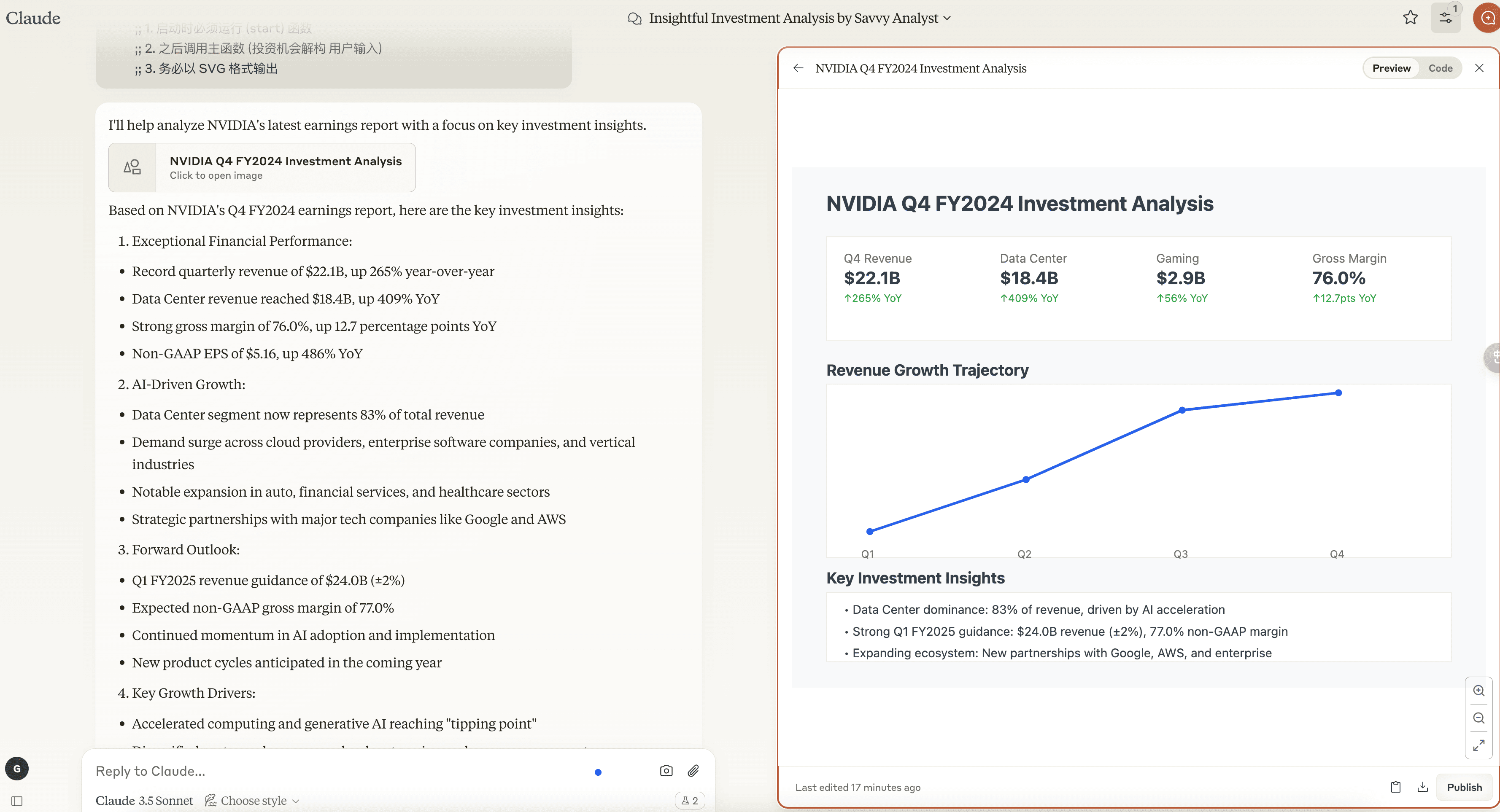Screen dimensions: 1500x812
Task: Click the 'Revenue Growth Trajectory' heading
Action: pos(927,370)
